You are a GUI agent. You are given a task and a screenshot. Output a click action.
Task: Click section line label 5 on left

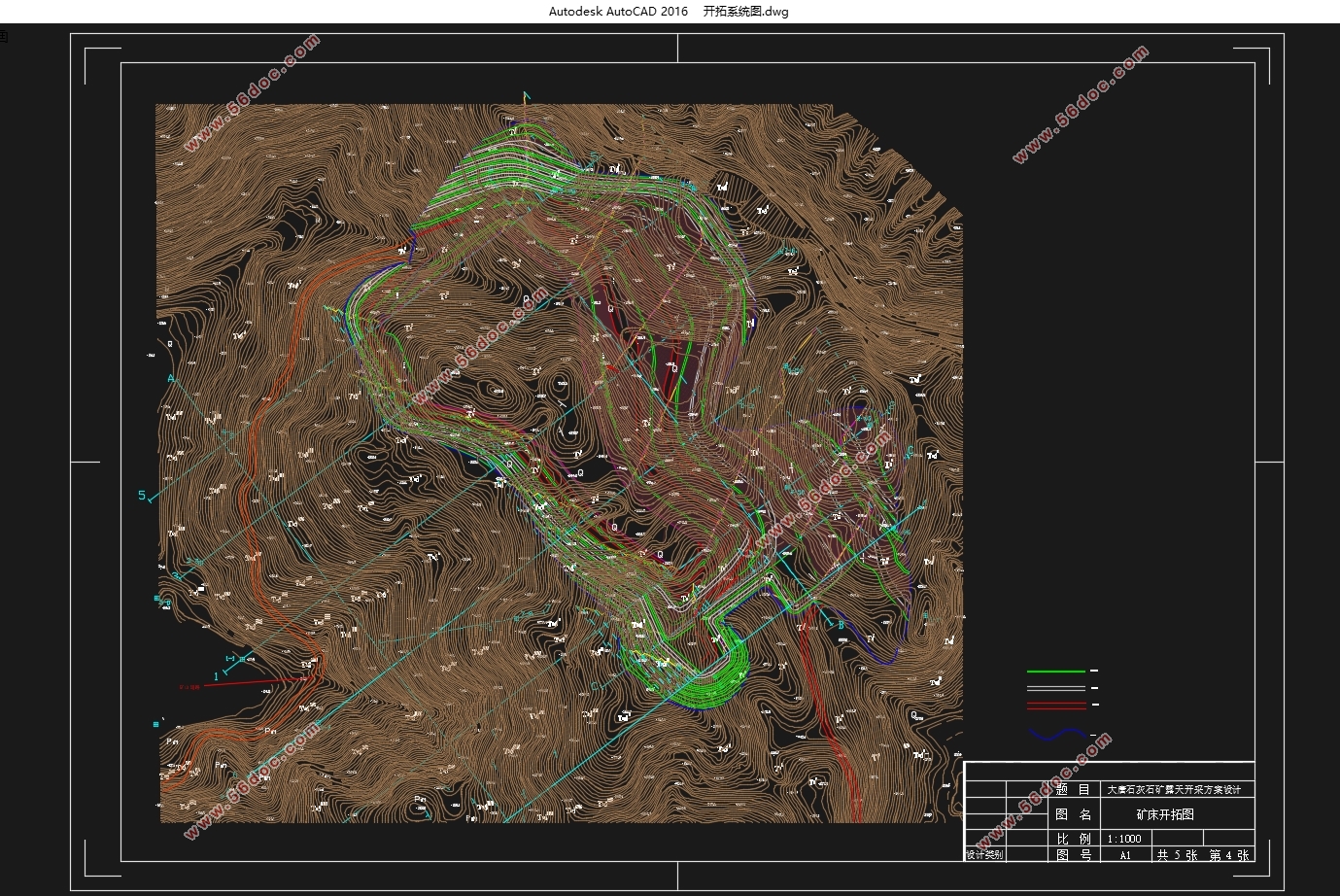[x=142, y=496]
